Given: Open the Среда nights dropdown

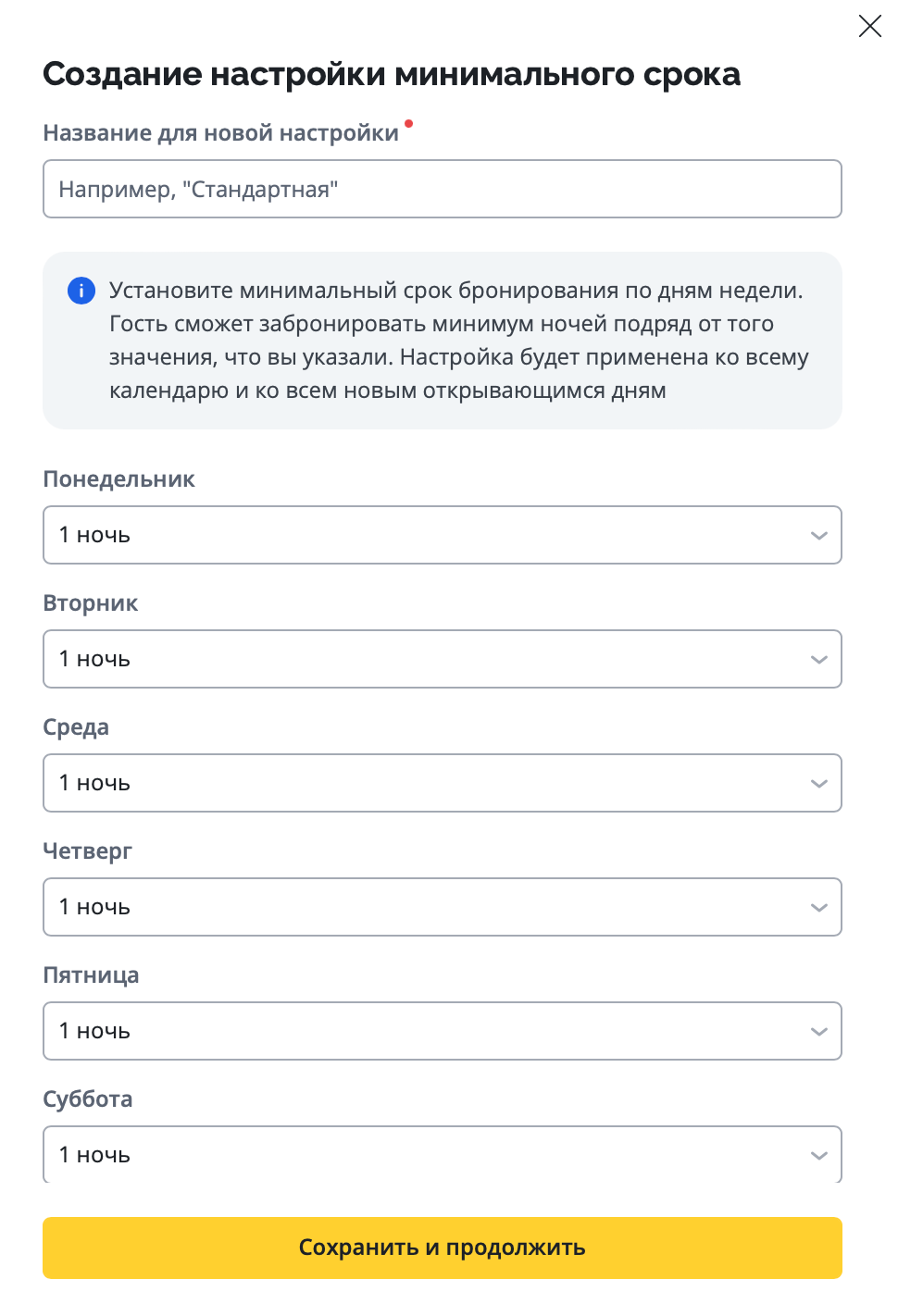Looking at the screenshot, I should click(442, 783).
